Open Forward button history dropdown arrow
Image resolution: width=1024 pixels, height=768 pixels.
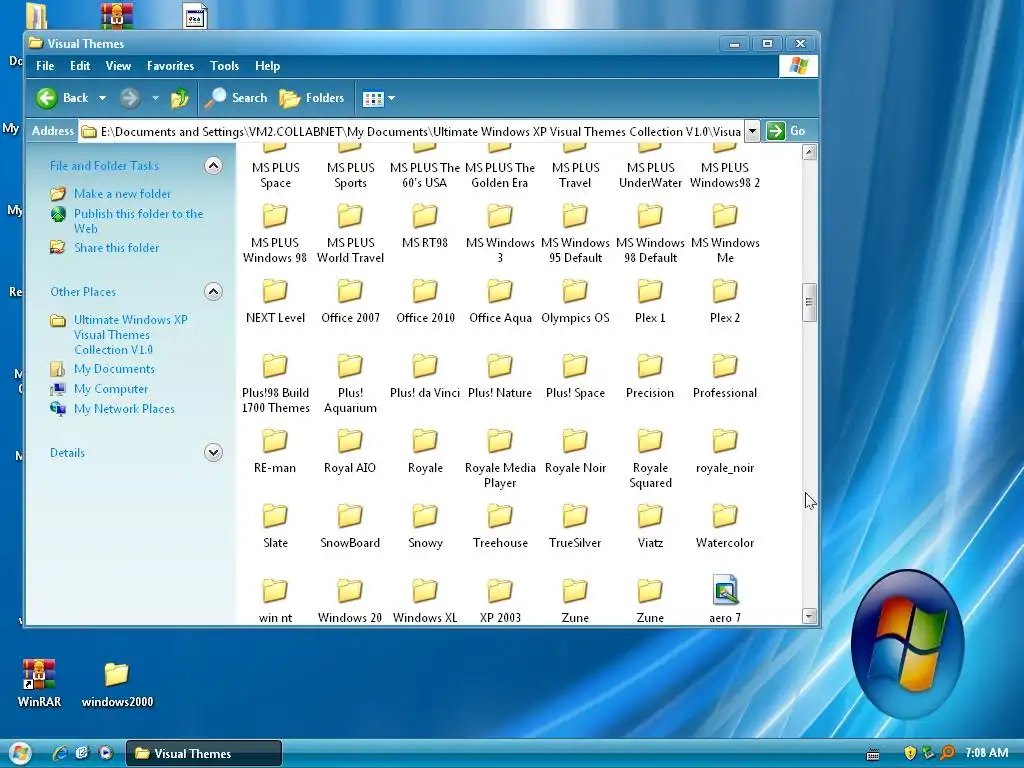coord(155,98)
